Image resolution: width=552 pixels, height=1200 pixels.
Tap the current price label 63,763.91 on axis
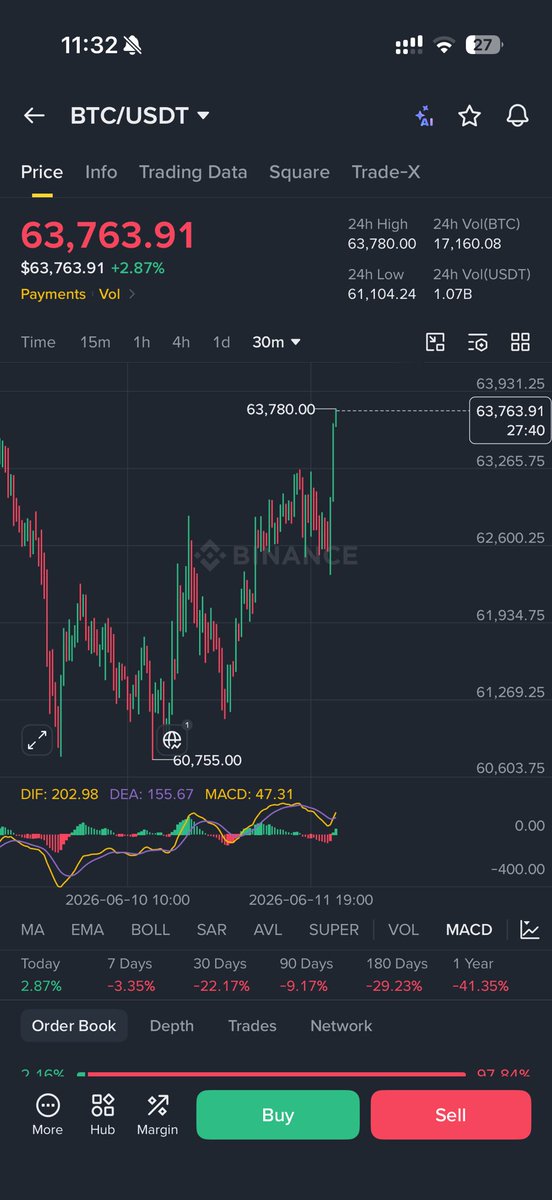click(510, 420)
